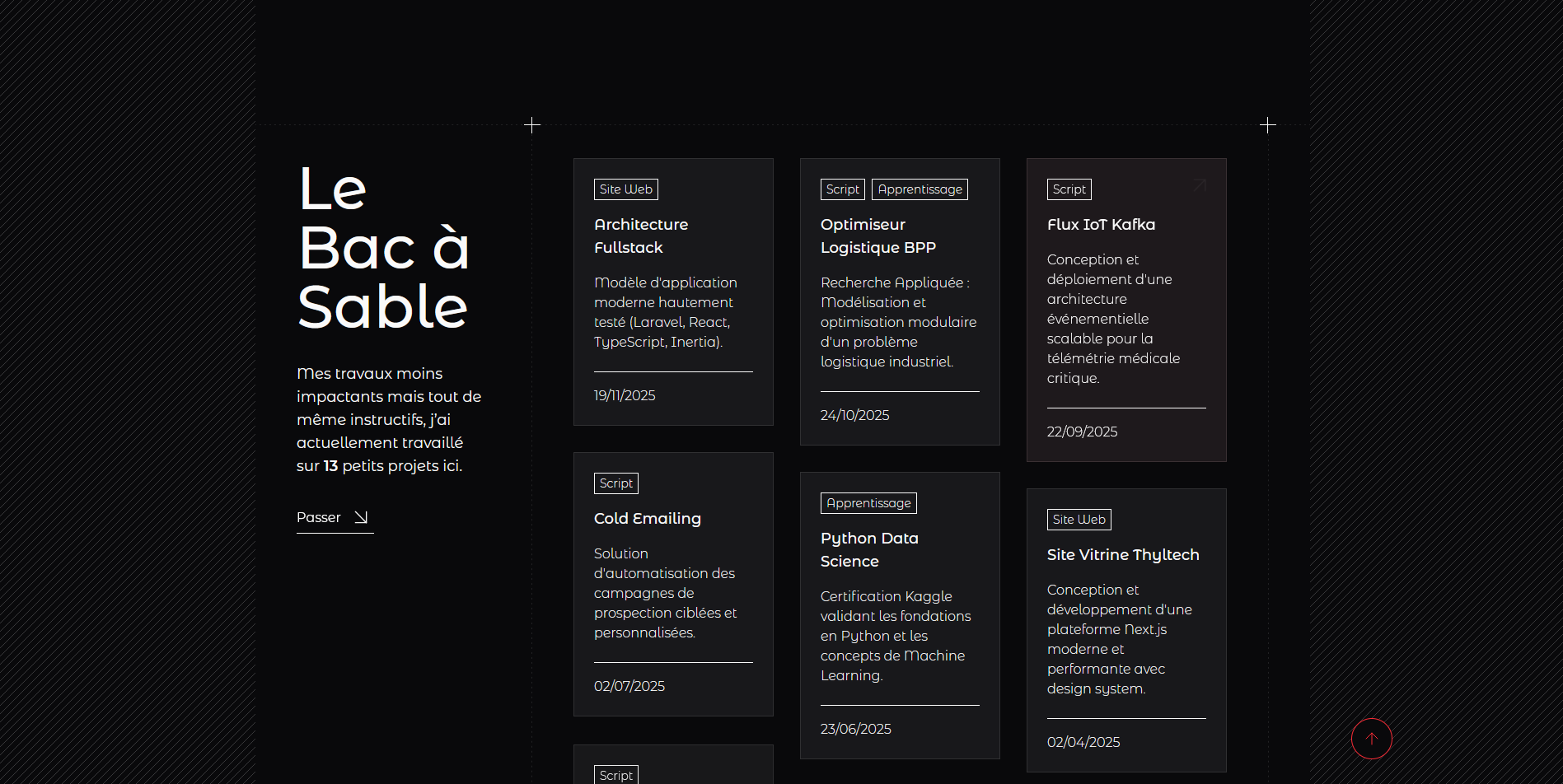The height and width of the screenshot is (784, 1563).
Task: Open the Architecture Fullstack project card title
Action: point(640,236)
